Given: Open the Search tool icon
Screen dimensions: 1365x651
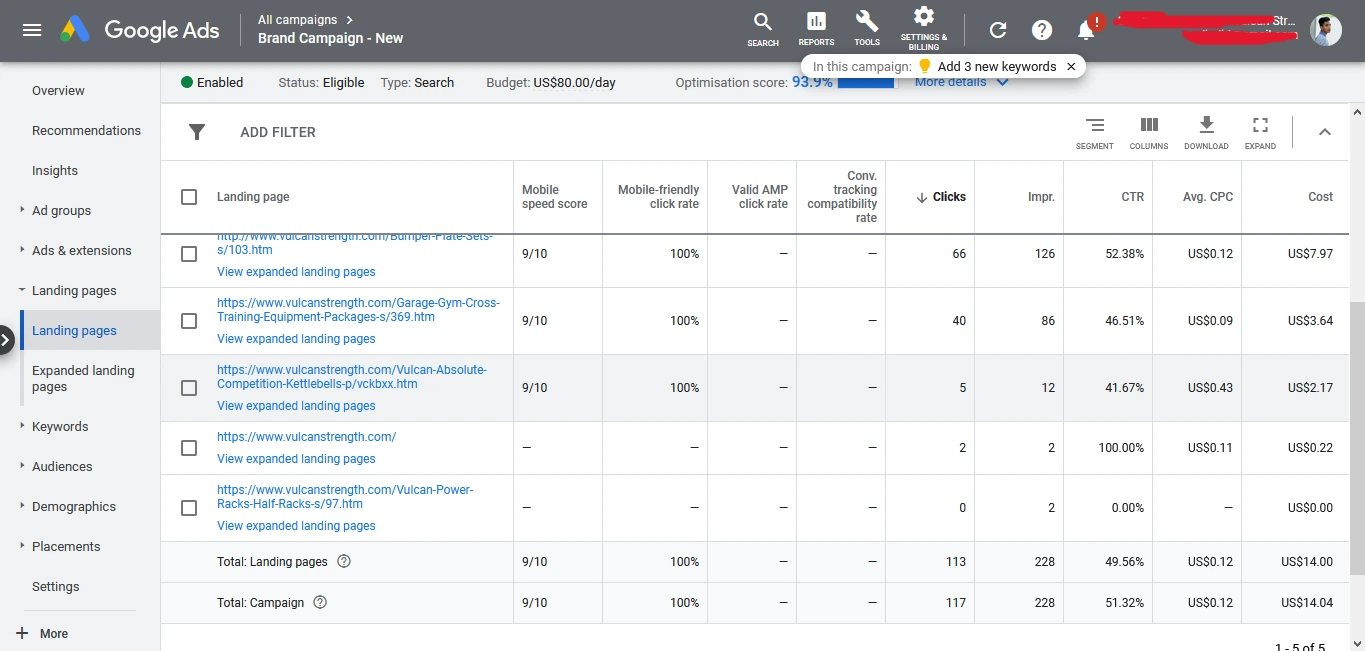Looking at the screenshot, I should tap(763, 29).
